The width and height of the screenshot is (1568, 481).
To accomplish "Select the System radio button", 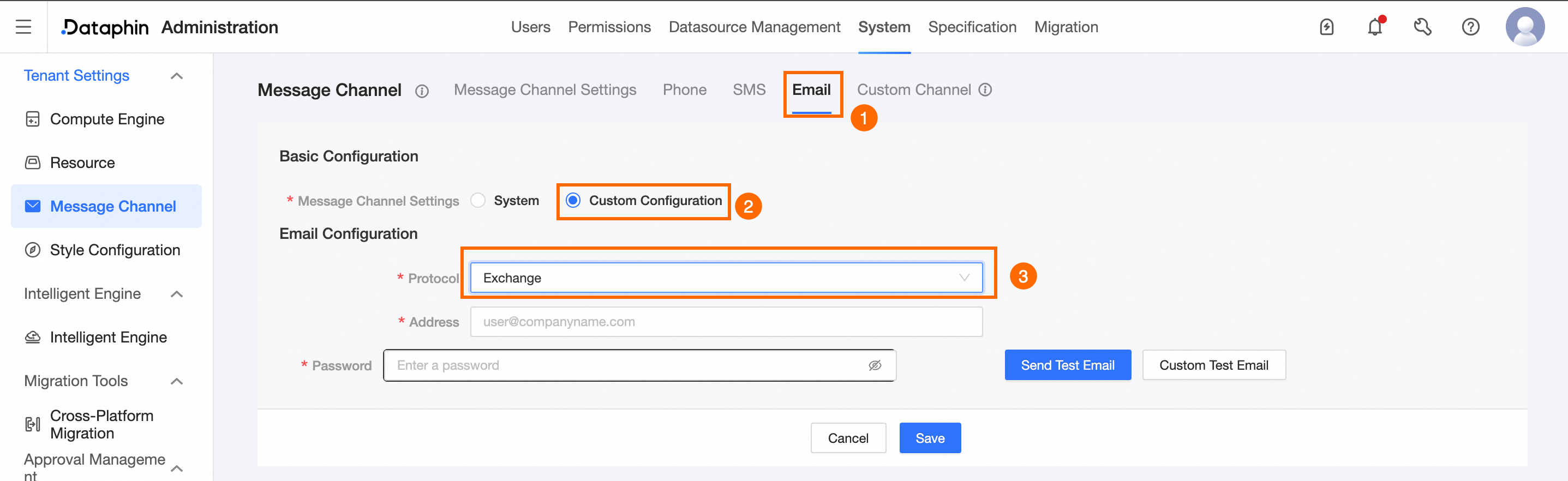I will click(x=478, y=201).
